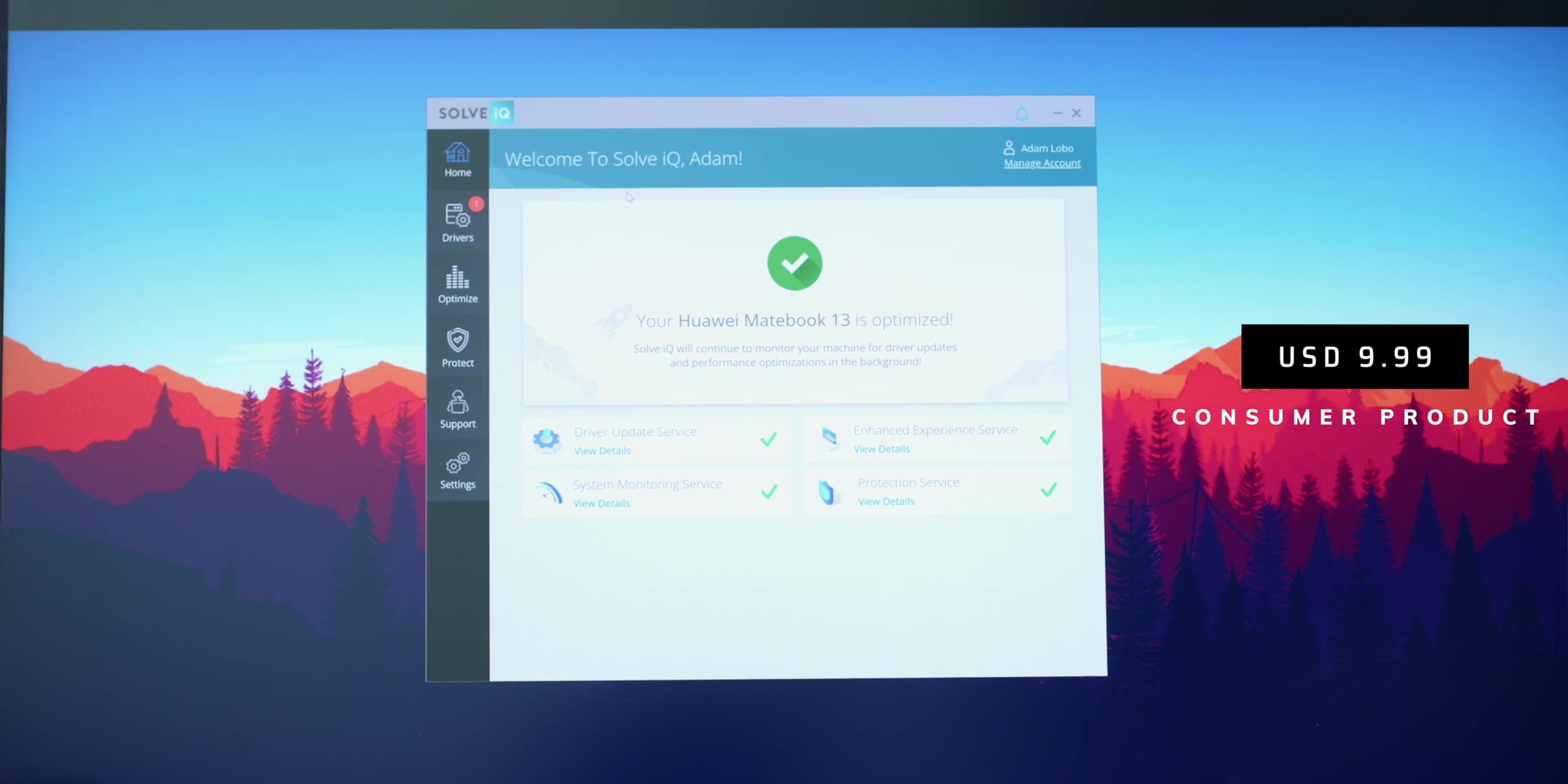
Task: Open the Drivers section in the sidebar
Action: pyautogui.click(x=457, y=222)
